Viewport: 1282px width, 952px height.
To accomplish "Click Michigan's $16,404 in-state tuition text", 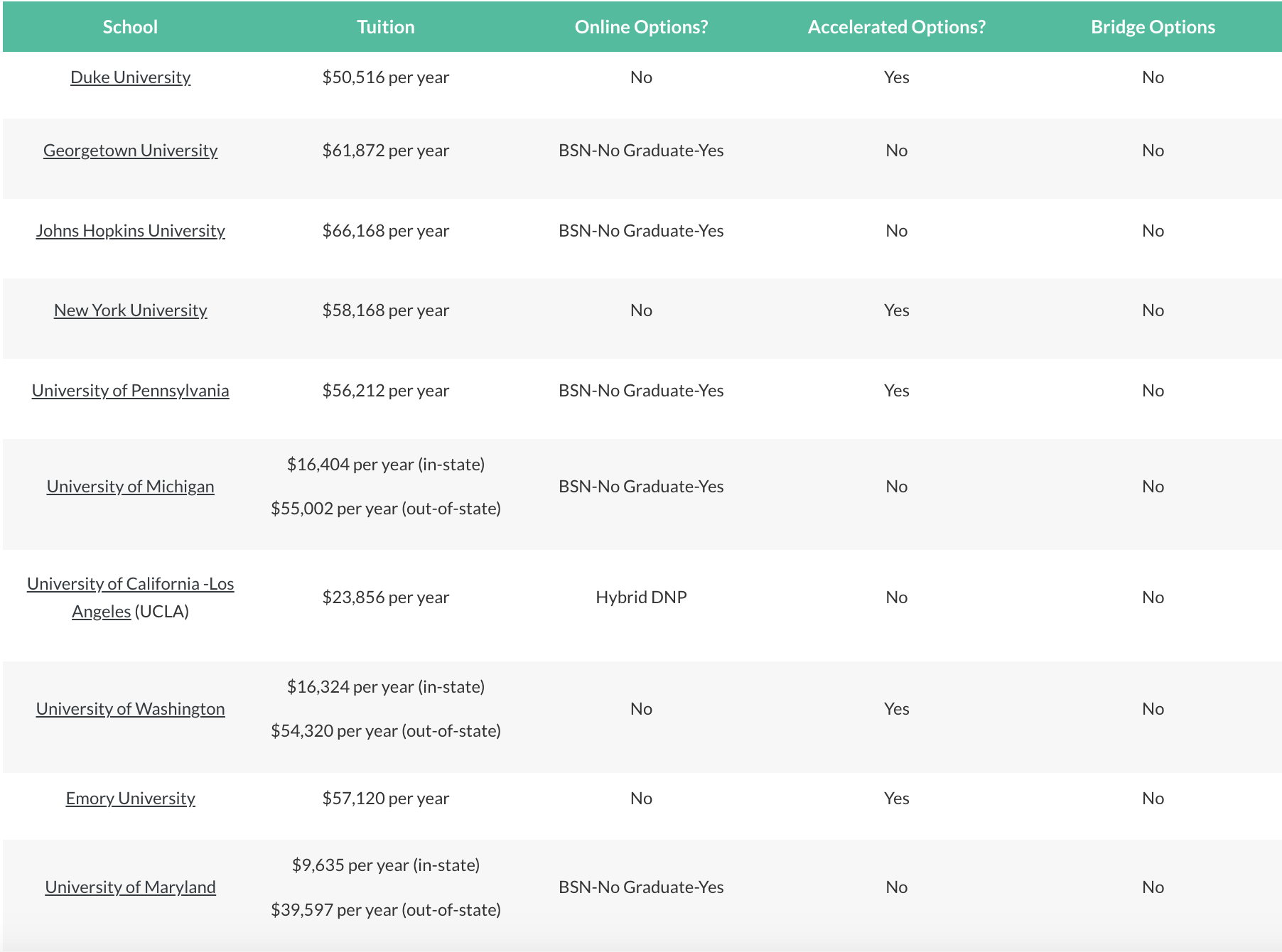I will click(x=386, y=465).
